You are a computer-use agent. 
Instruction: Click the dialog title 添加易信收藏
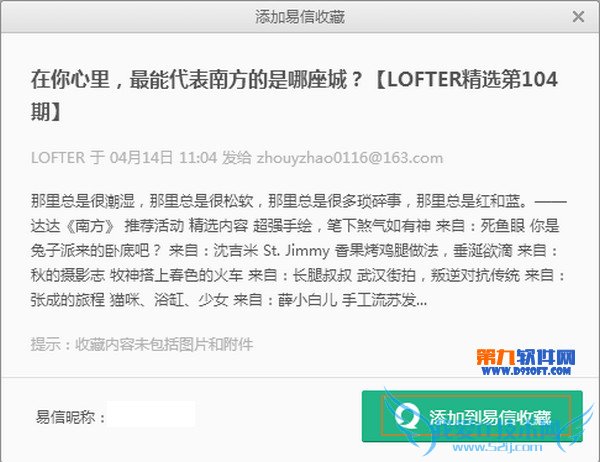point(300,17)
